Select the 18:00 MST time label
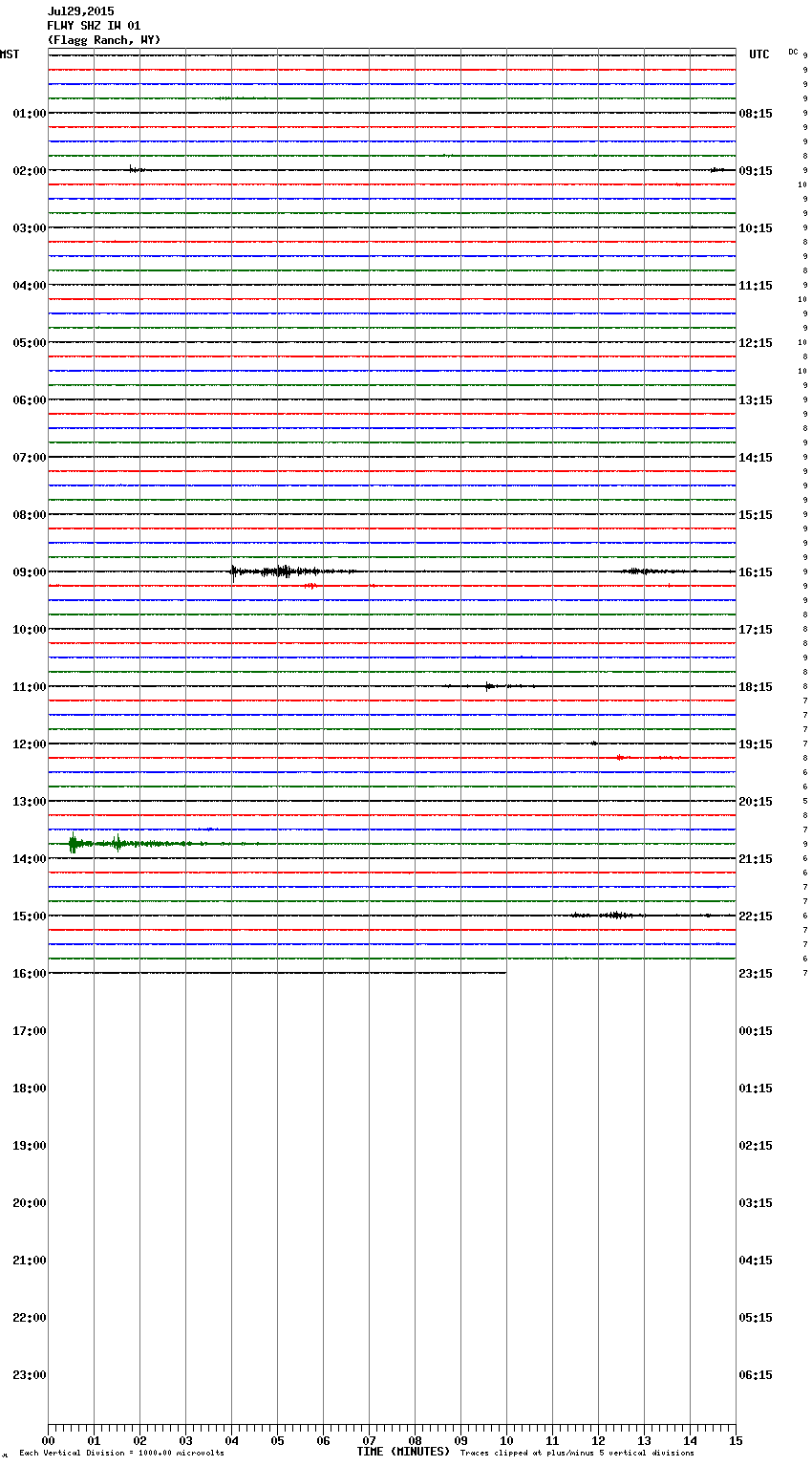Screen dimensions: 812x1466 [29, 1089]
